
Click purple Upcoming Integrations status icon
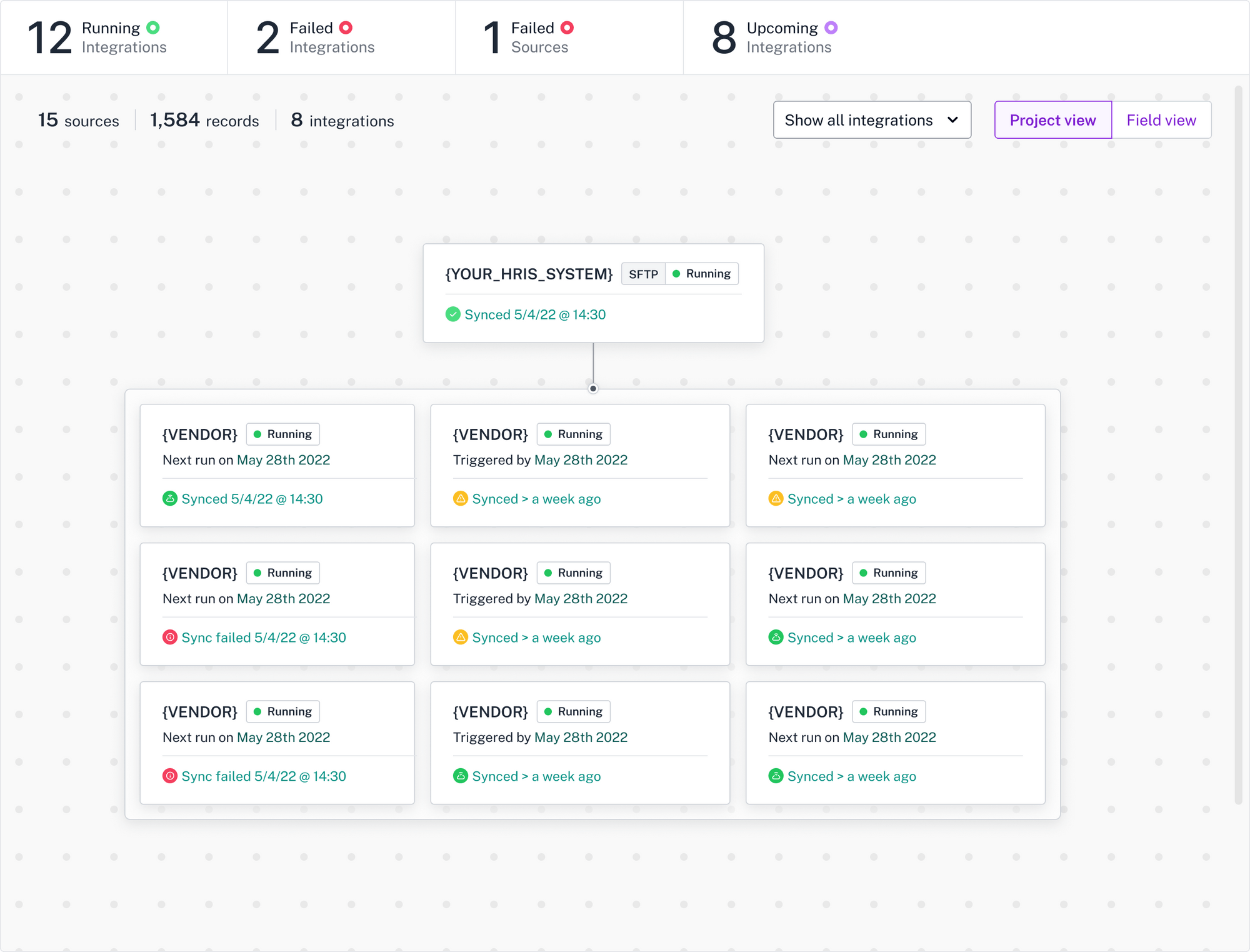[x=831, y=28]
